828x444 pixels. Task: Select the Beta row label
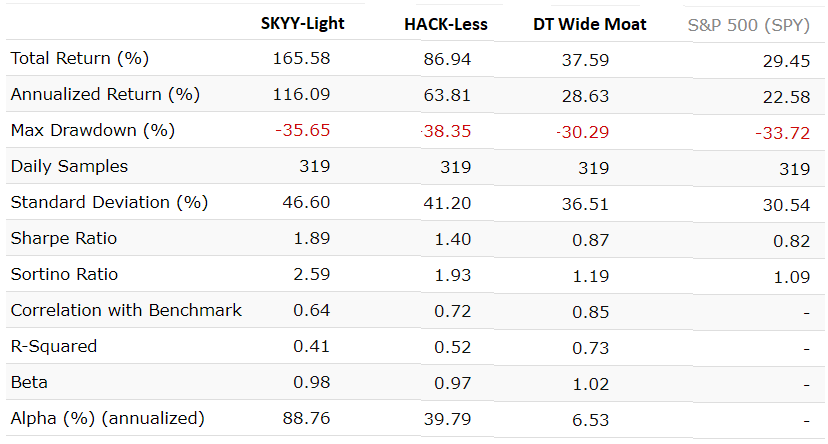click(28, 382)
